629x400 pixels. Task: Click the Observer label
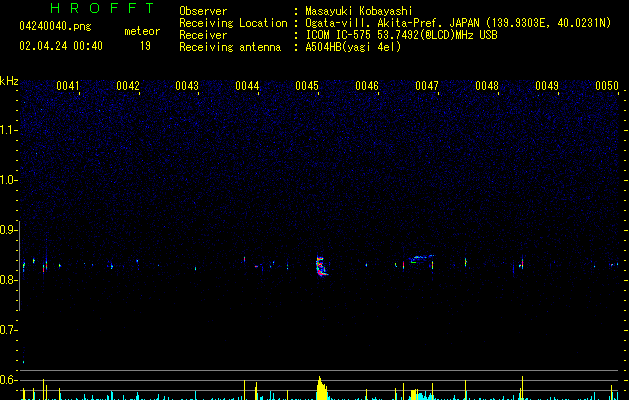(203, 11)
